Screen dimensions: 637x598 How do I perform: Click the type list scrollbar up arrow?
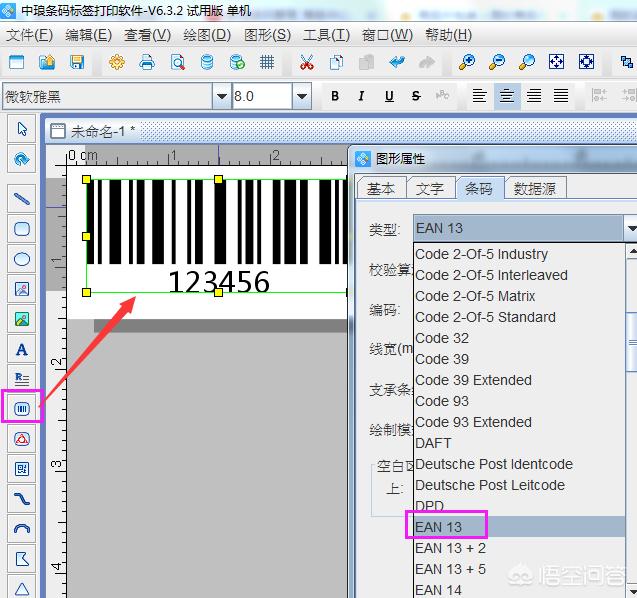(632, 251)
